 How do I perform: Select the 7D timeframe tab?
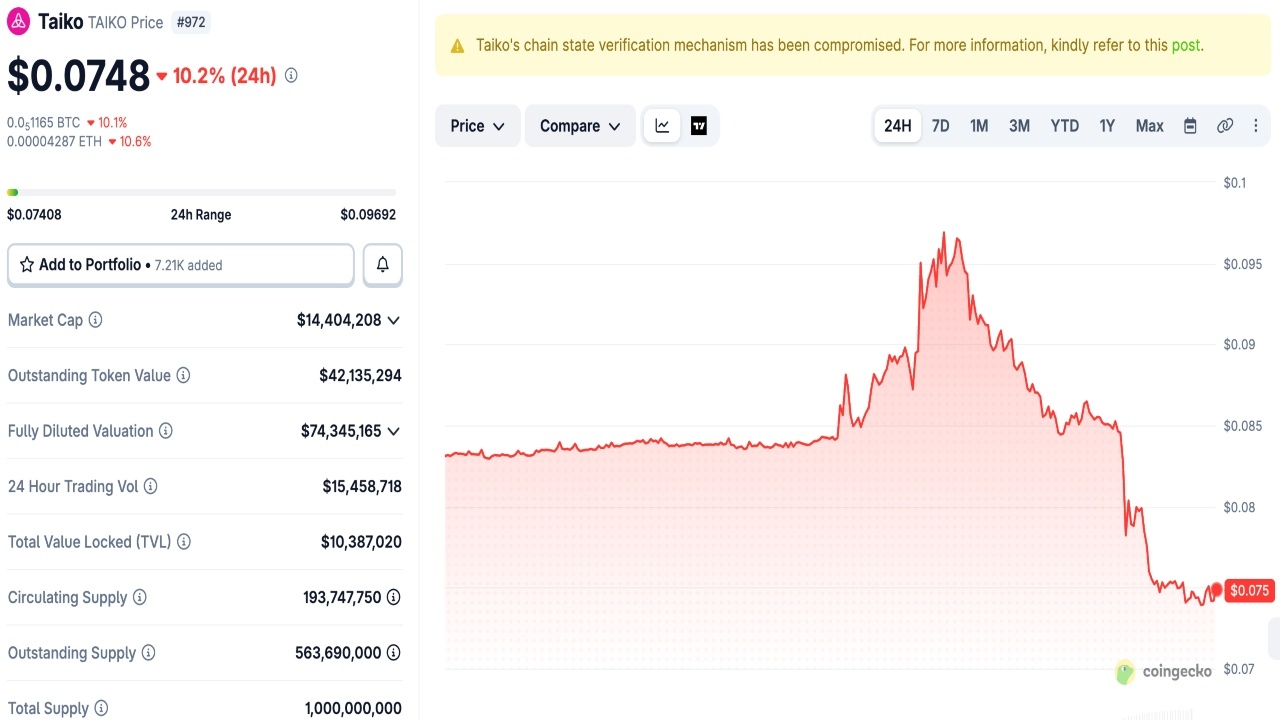click(x=941, y=126)
